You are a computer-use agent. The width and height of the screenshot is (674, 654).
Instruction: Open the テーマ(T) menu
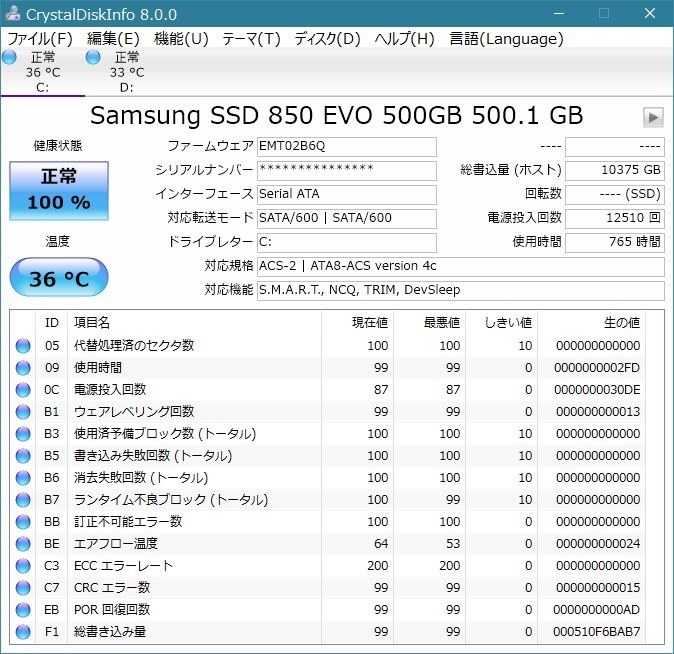(251, 39)
